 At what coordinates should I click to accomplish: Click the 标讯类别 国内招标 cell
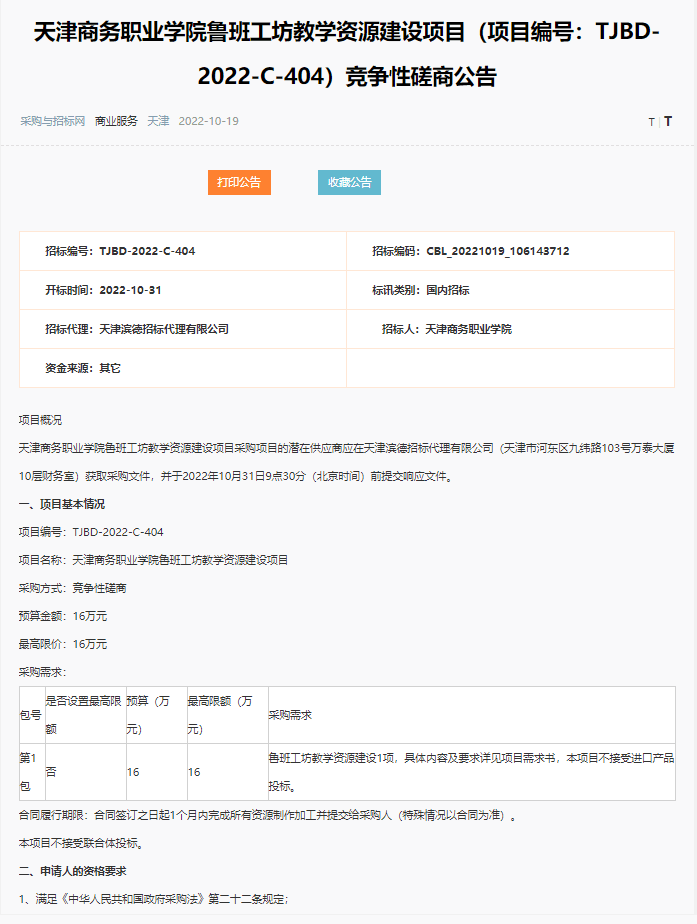(510, 290)
